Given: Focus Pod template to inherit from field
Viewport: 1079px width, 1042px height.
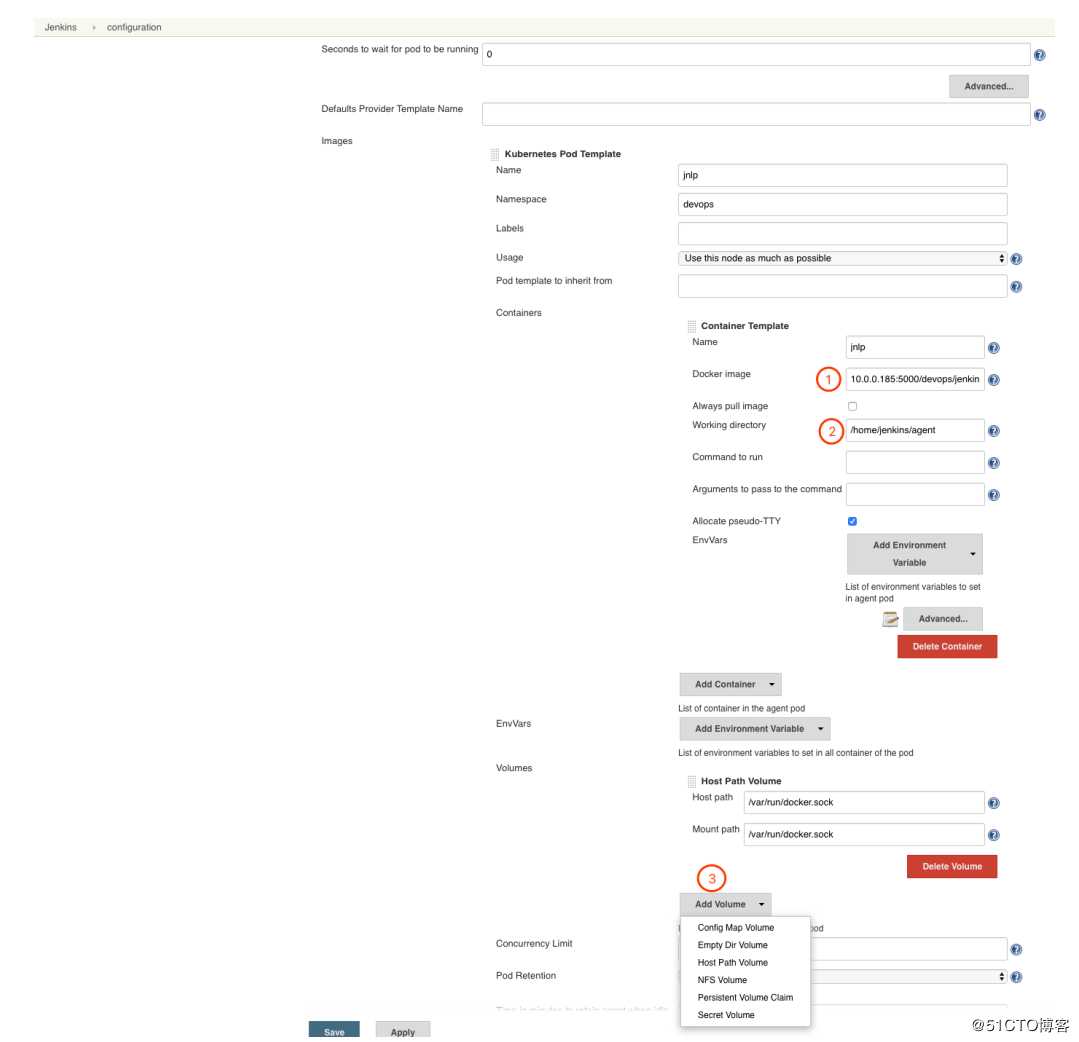Looking at the screenshot, I should [842, 286].
